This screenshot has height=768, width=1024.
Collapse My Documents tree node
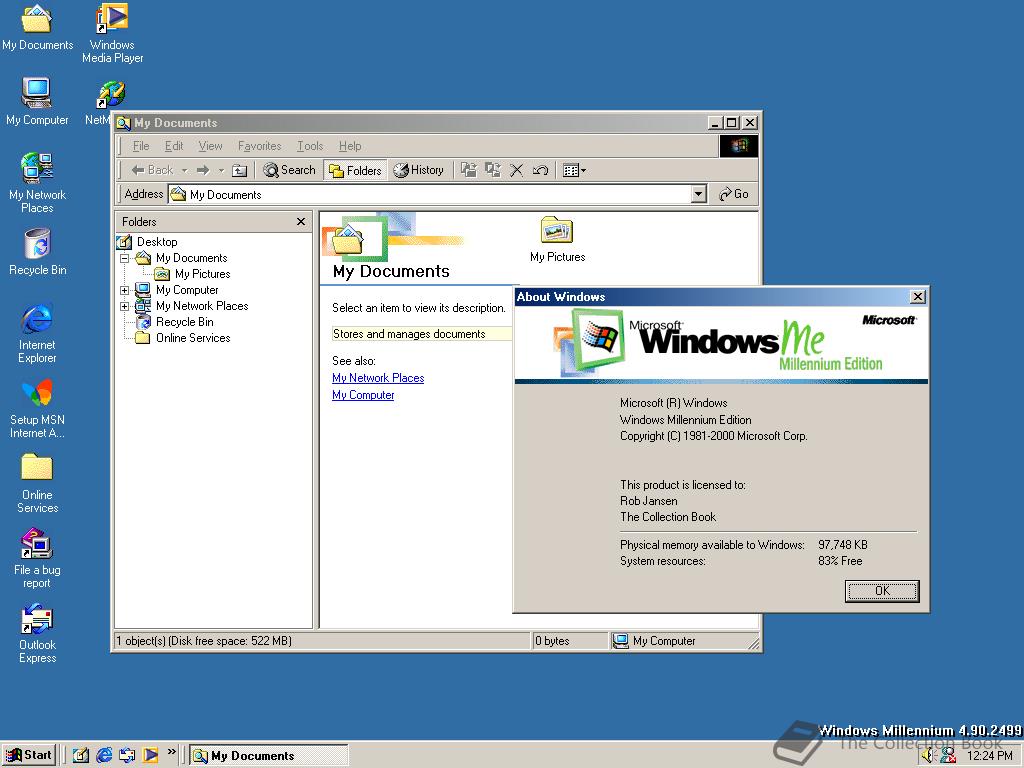pyautogui.click(x=124, y=258)
